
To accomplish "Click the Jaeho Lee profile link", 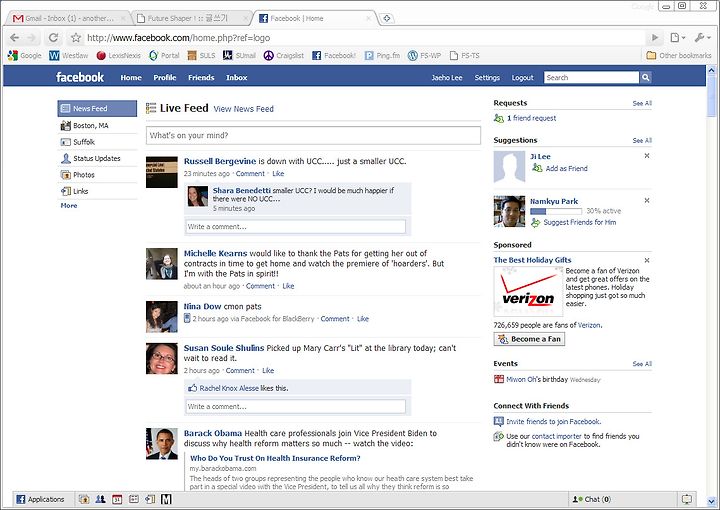I will click(x=447, y=78).
